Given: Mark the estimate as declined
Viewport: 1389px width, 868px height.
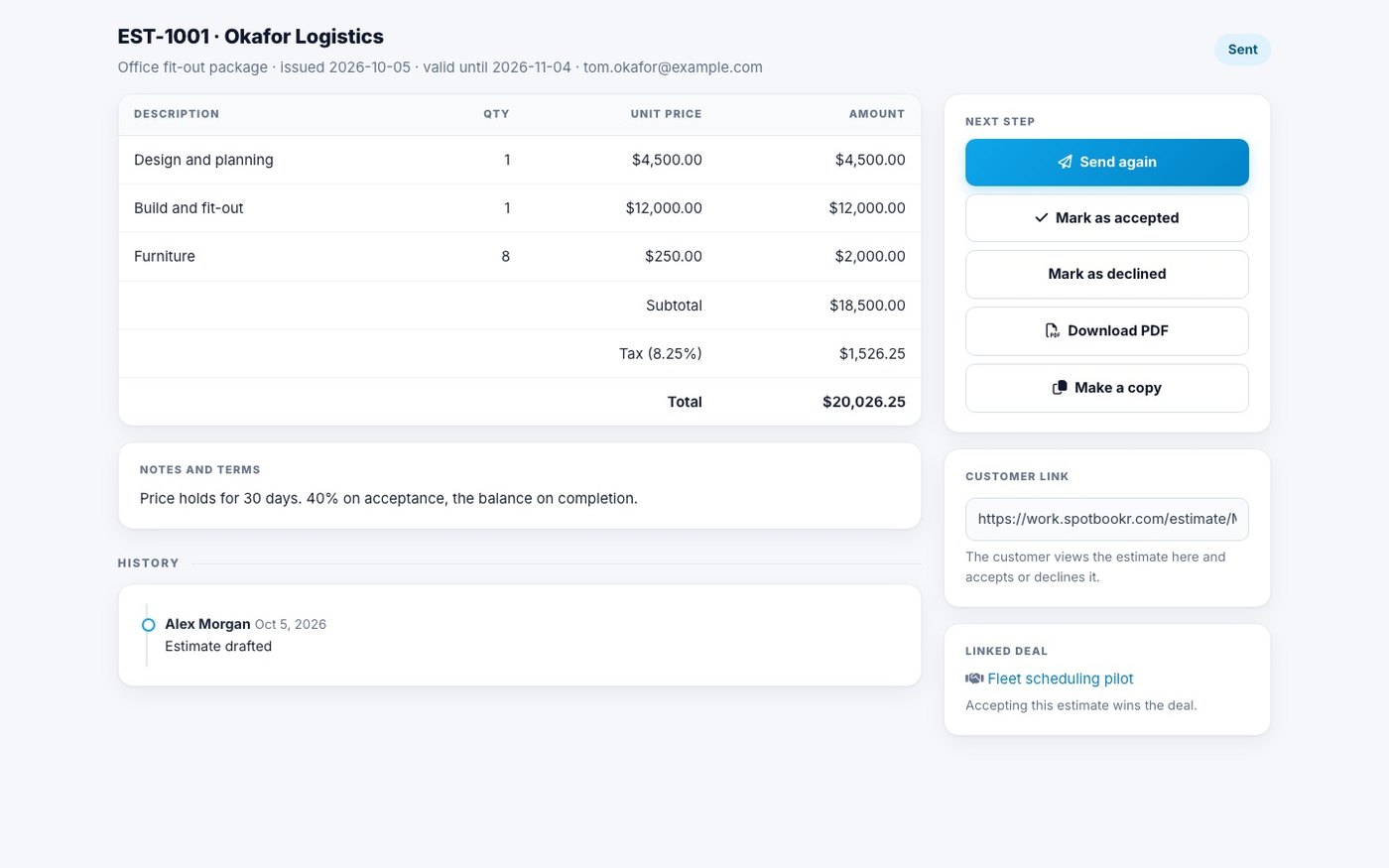Looking at the screenshot, I should (1107, 274).
